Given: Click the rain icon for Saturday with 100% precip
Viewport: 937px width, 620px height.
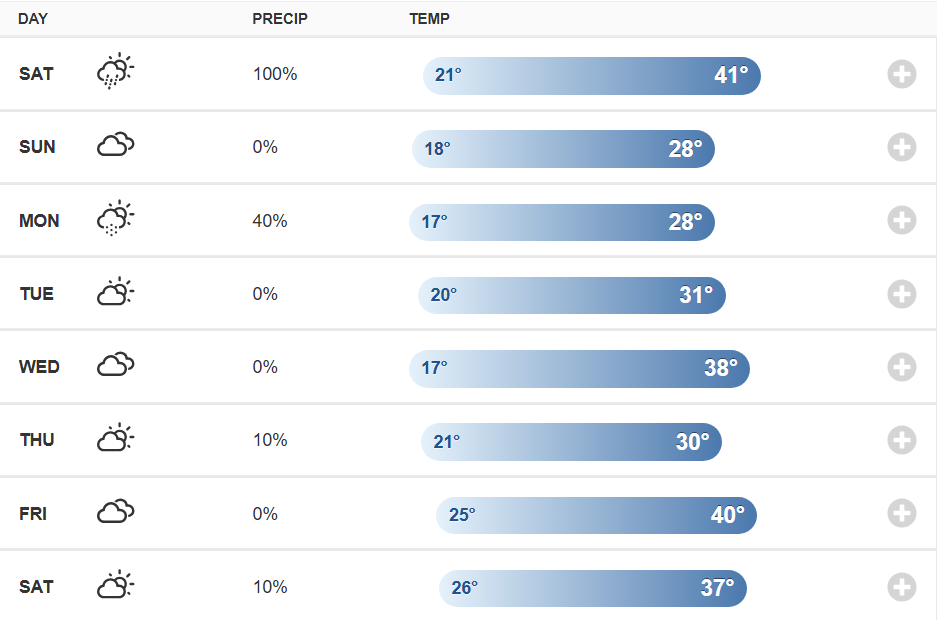Looking at the screenshot, I should point(115,73).
